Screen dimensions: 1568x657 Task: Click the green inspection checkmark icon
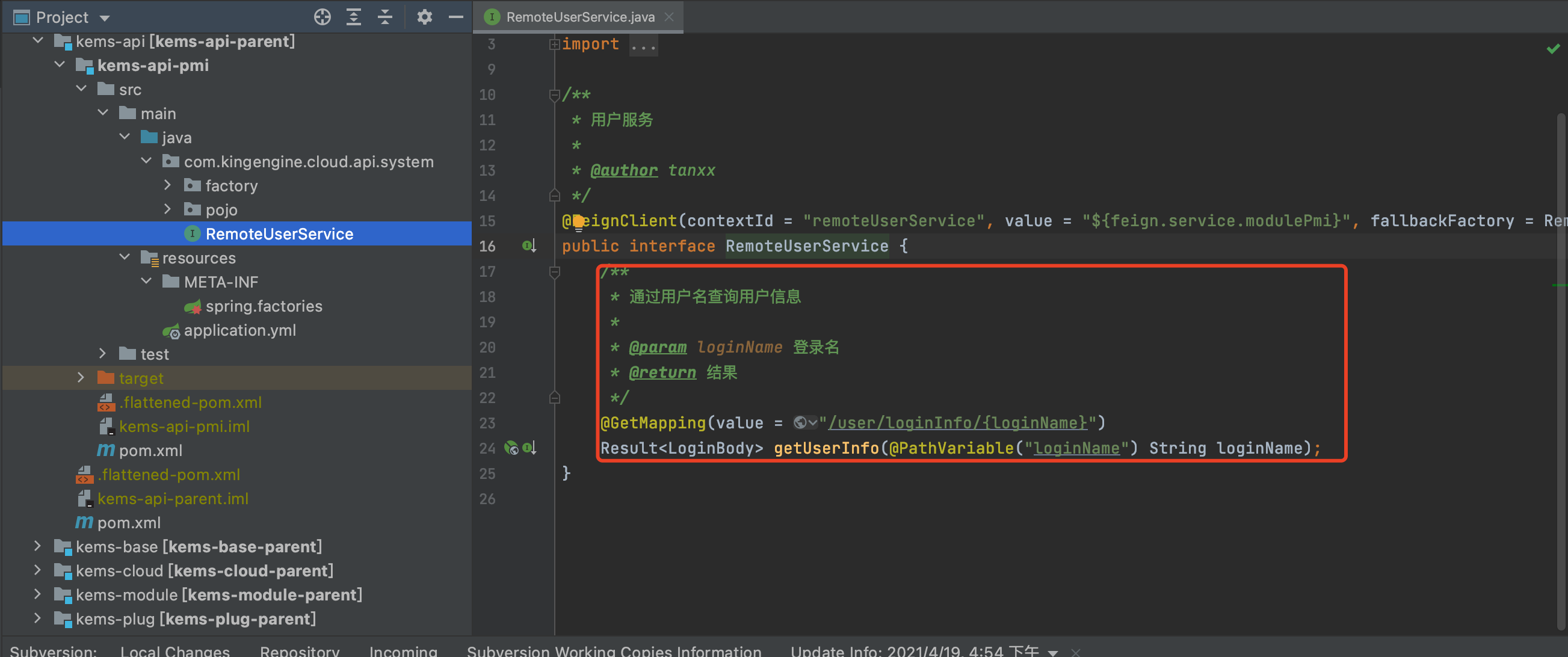pyautogui.click(x=1553, y=48)
